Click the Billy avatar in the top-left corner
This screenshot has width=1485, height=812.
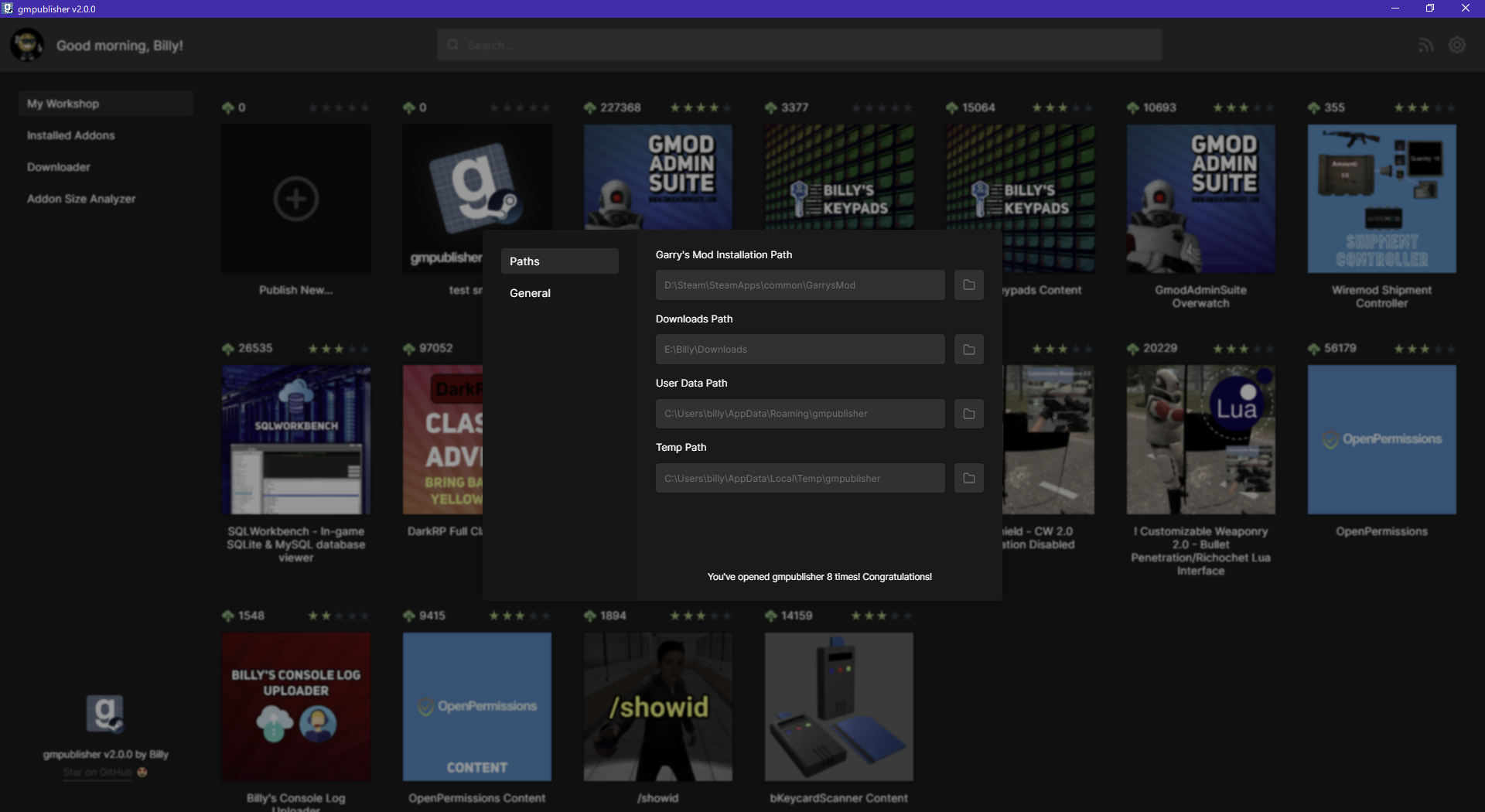pos(27,44)
